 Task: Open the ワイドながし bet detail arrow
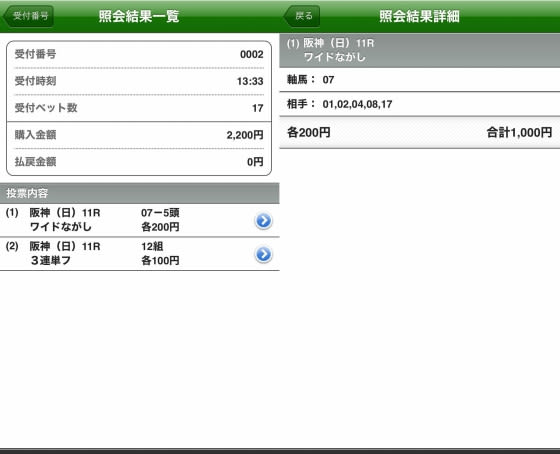coord(263,221)
